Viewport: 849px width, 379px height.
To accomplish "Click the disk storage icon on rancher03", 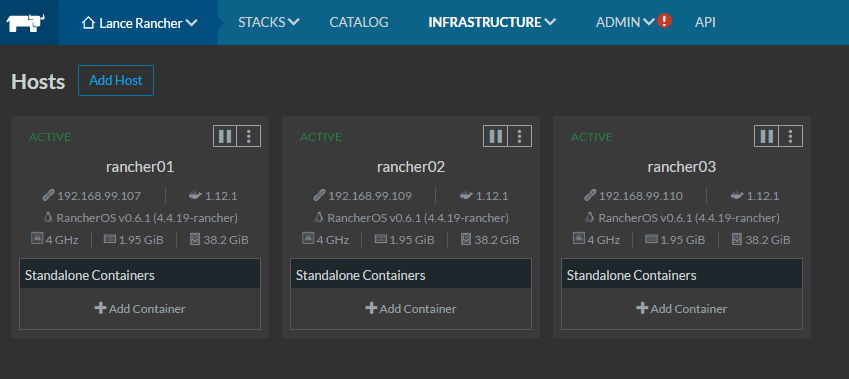I will pos(737,239).
